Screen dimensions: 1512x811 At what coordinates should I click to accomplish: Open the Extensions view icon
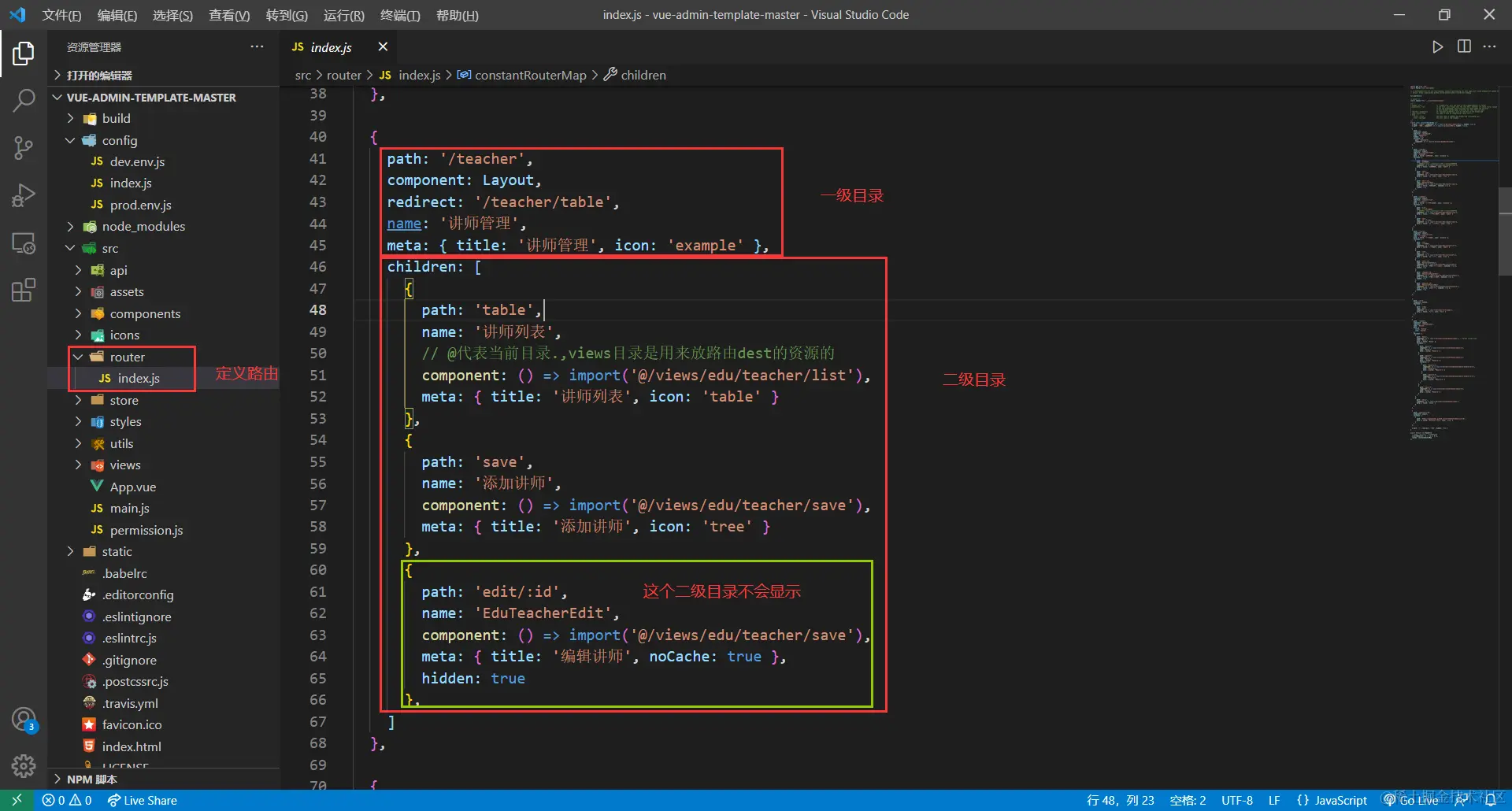pos(24,290)
